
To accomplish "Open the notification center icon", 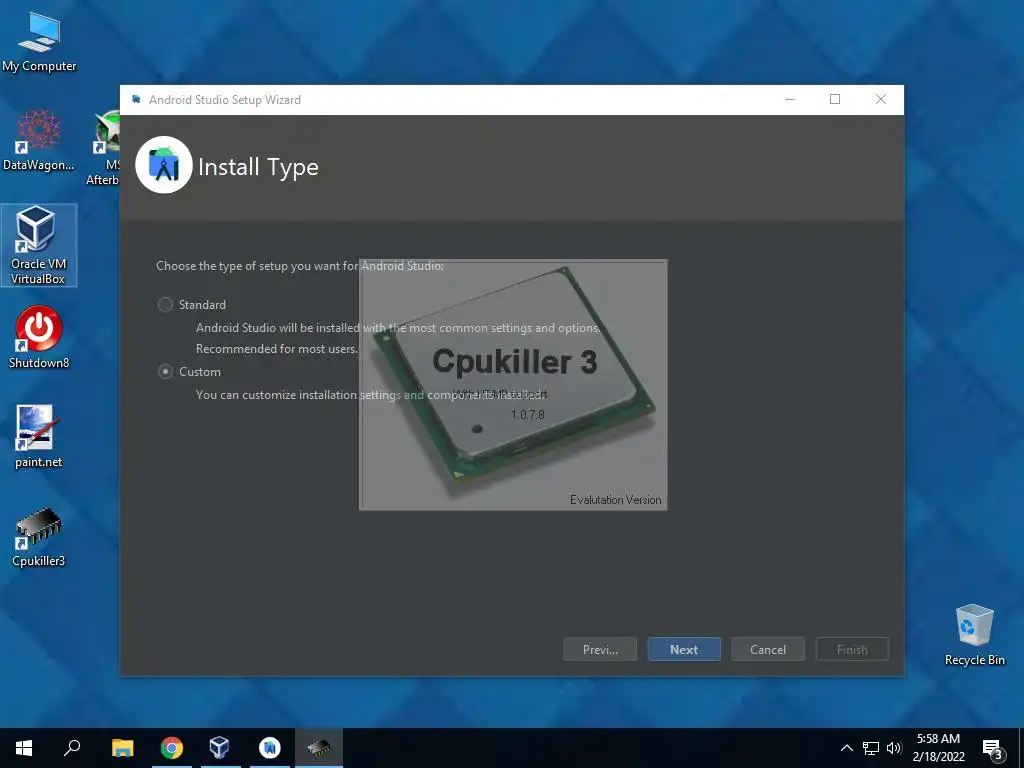I will 993,748.
